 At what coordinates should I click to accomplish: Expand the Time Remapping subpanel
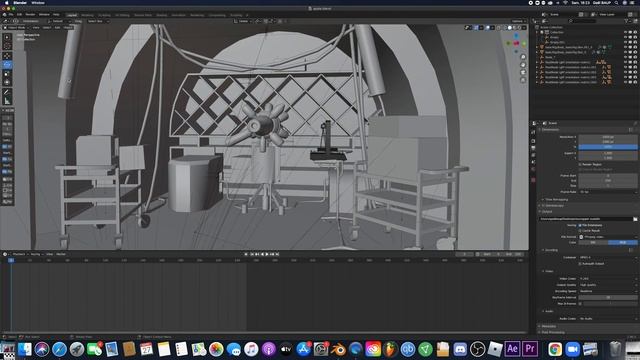coord(556,200)
